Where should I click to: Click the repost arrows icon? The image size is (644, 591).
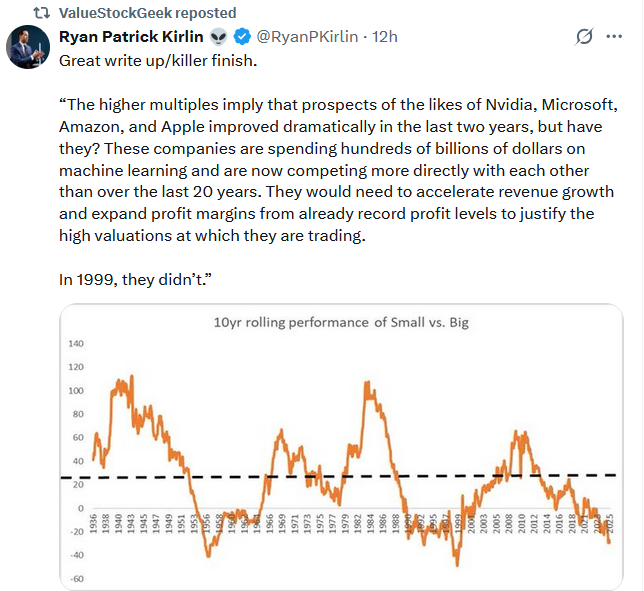(x=41, y=13)
